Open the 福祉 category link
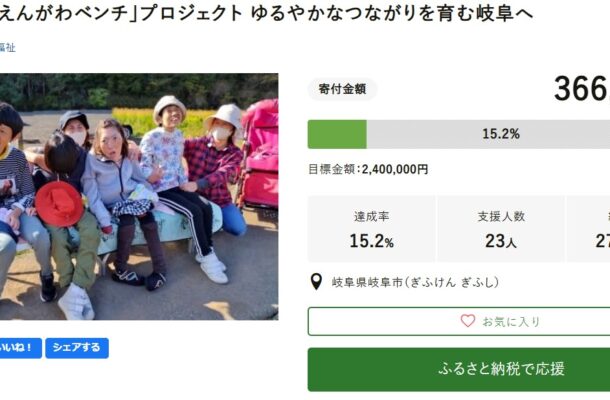Screen dimensions: 610x400 tap(7, 47)
